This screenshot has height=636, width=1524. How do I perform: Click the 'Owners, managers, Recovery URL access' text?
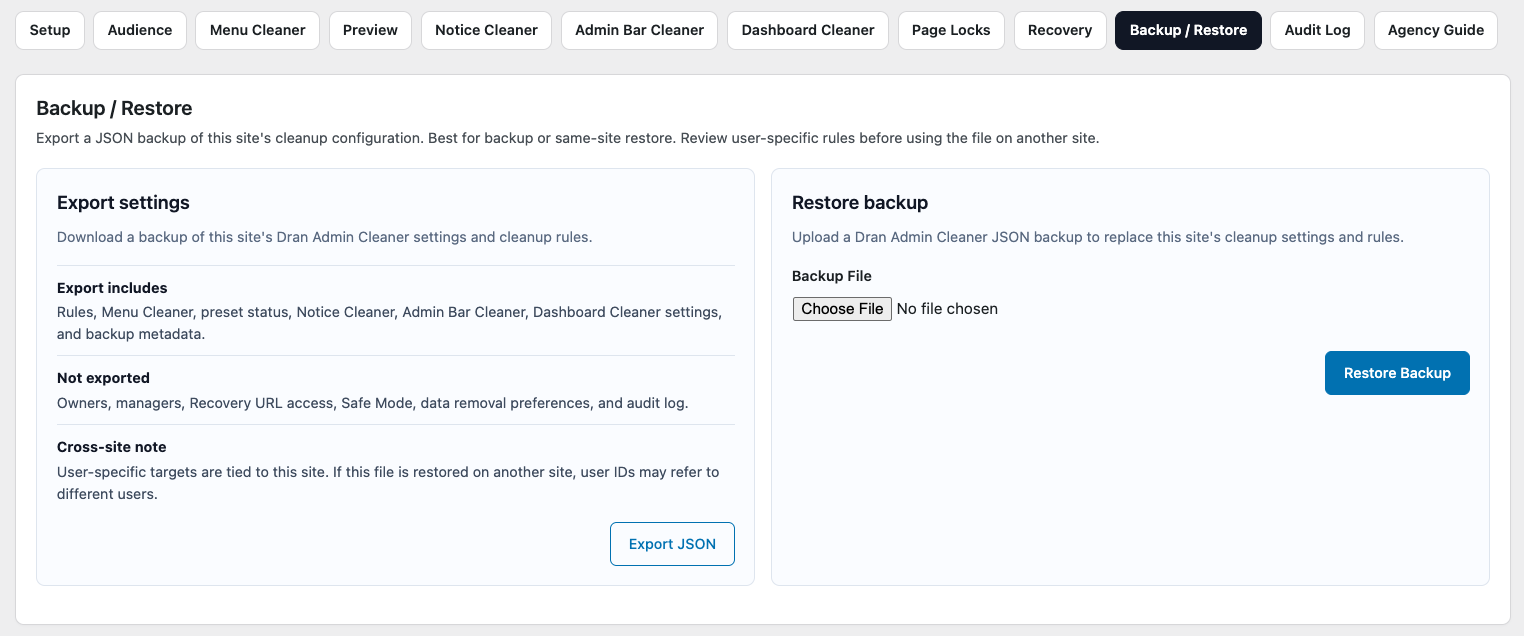coord(373,403)
